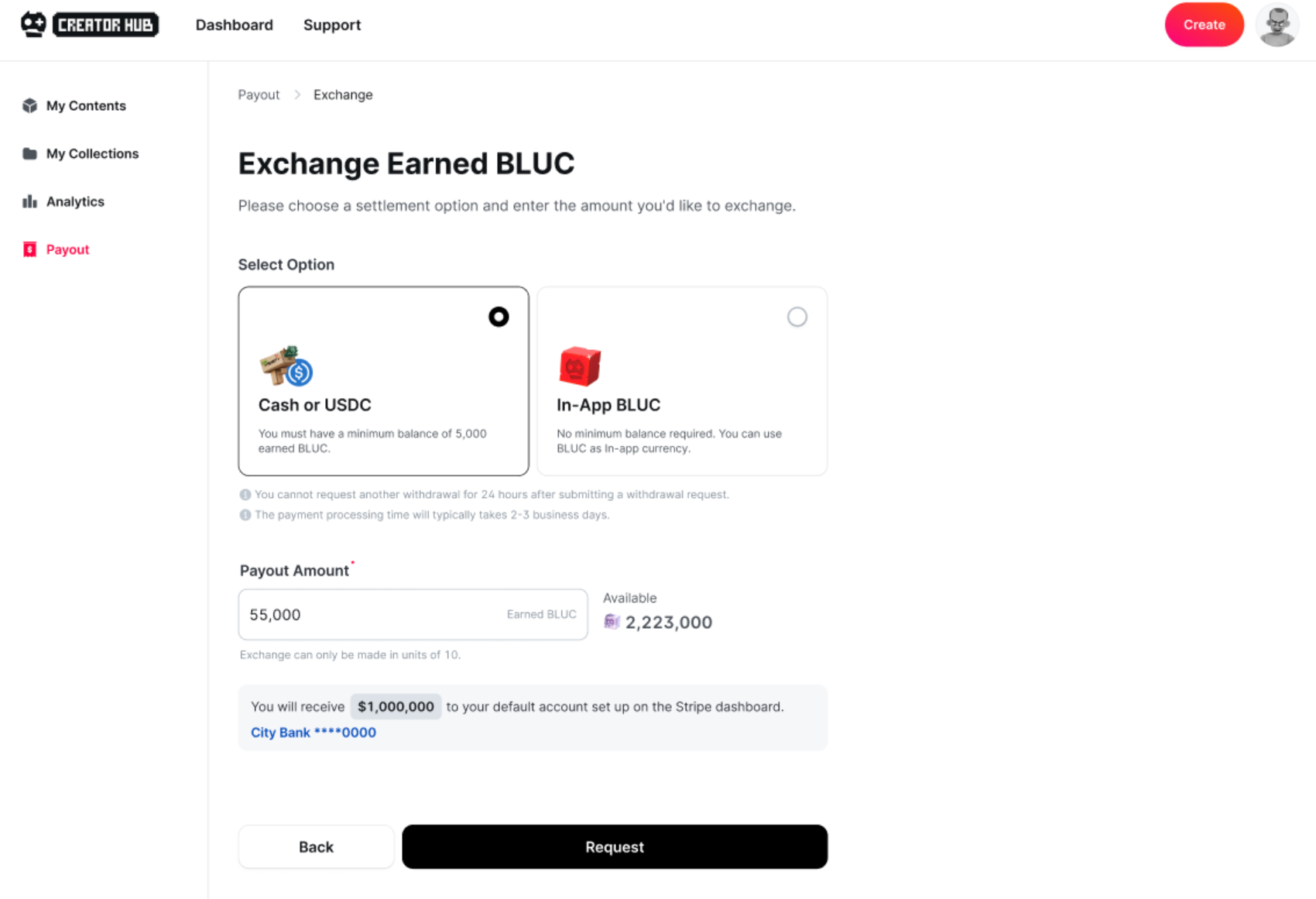Go to Payout in the breadcrumb
This screenshot has height=899, width=1316.
(x=259, y=94)
